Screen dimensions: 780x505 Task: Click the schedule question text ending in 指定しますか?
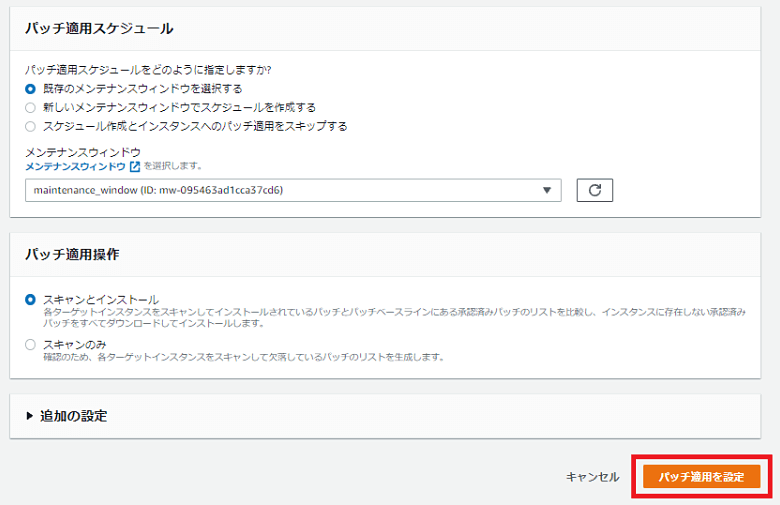coord(148,70)
